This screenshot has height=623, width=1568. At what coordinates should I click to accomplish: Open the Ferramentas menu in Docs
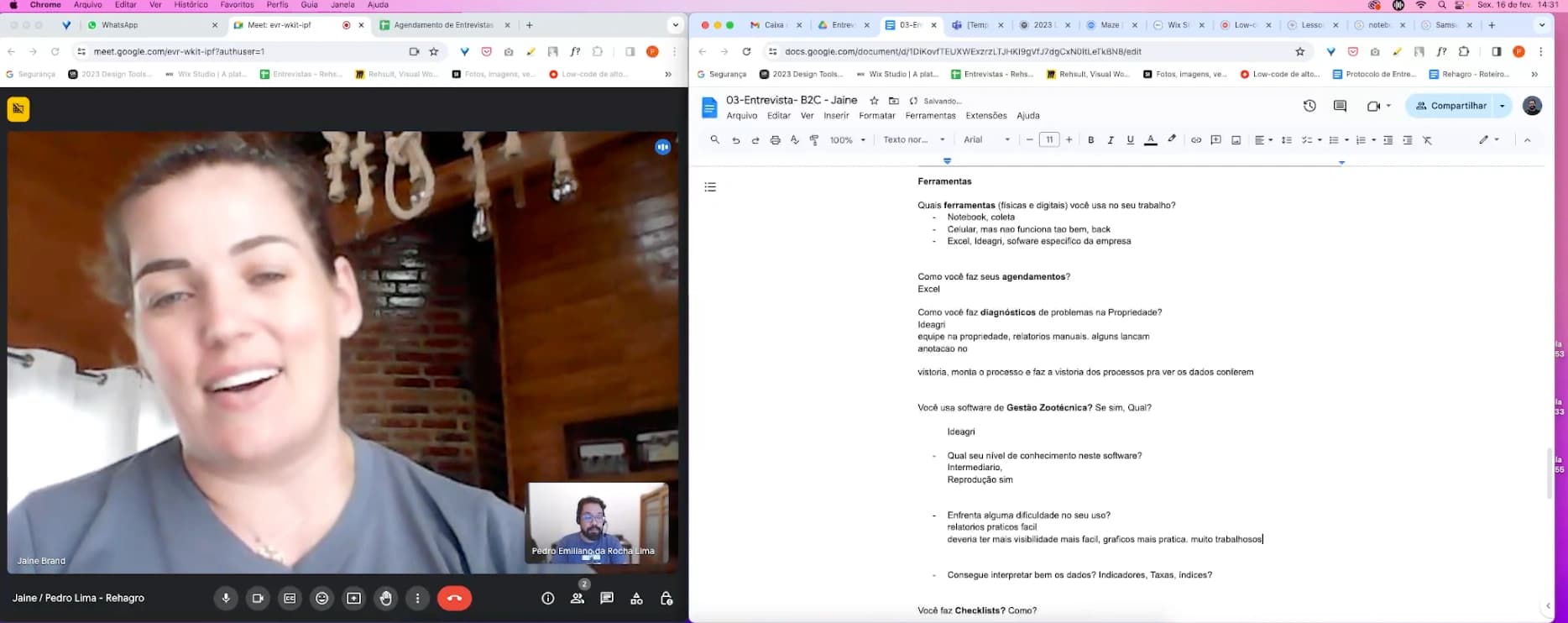(x=930, y=116)
